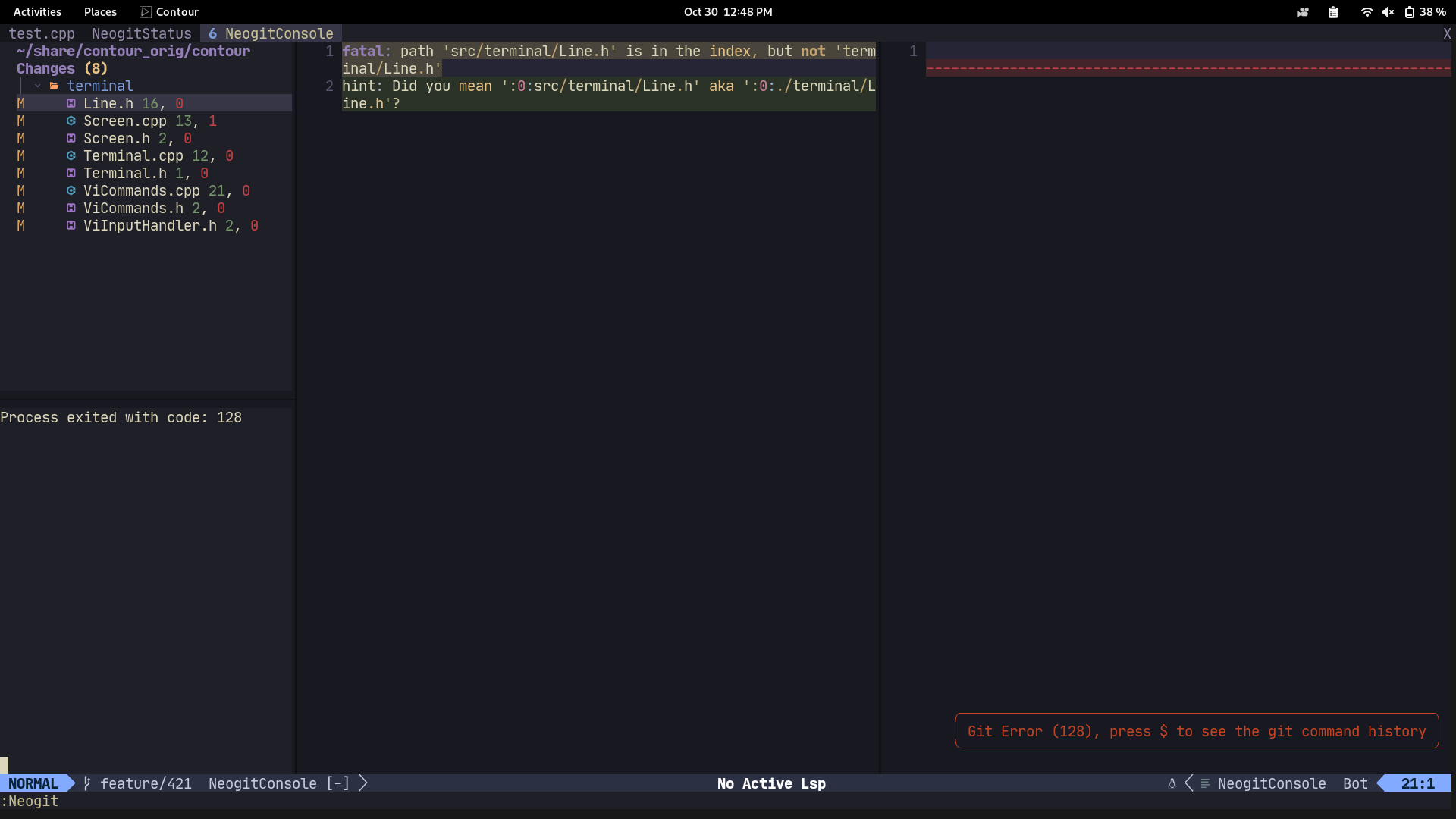Viewport: 1456px width, 819px height.
Task: Select the NeogitConsole tab
Action: (271, 33)
